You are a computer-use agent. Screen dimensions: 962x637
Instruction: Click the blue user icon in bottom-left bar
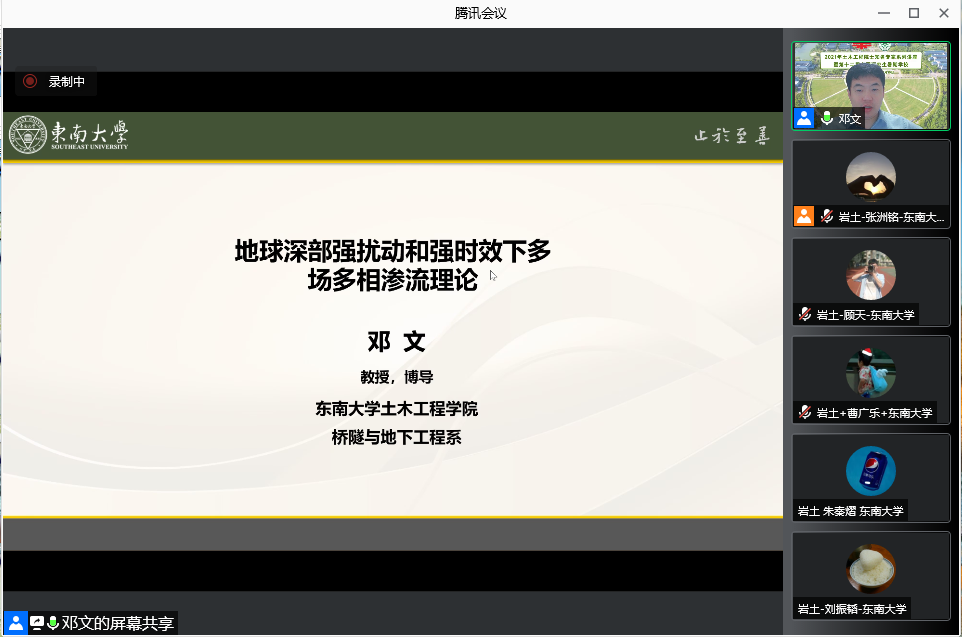[15, 623]
